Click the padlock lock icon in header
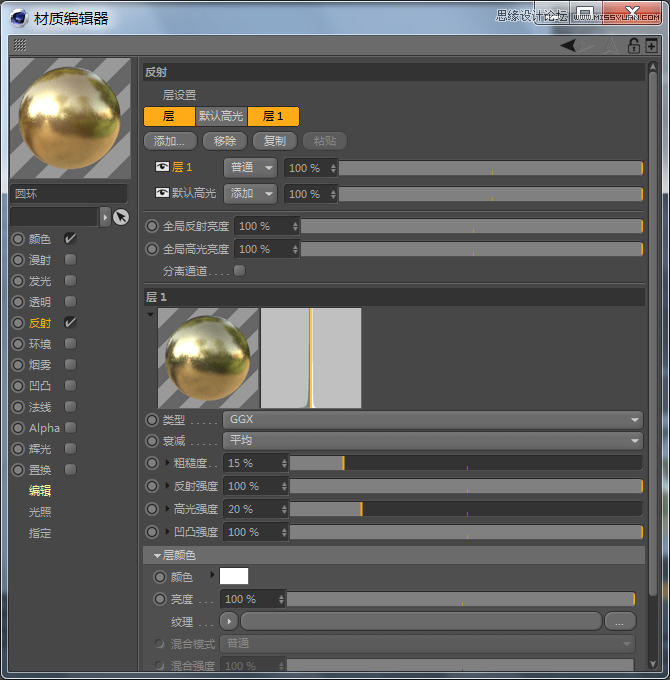This screenshot has height=680, width=670. 633,45
